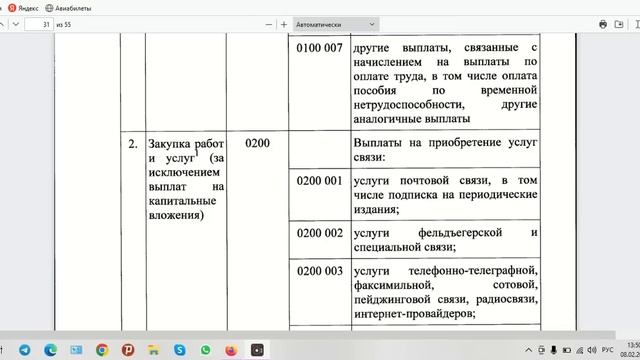The height and width of the screenshot is (360, 640).
Task: Click the microphone tray icon
Action: point(553,350)
